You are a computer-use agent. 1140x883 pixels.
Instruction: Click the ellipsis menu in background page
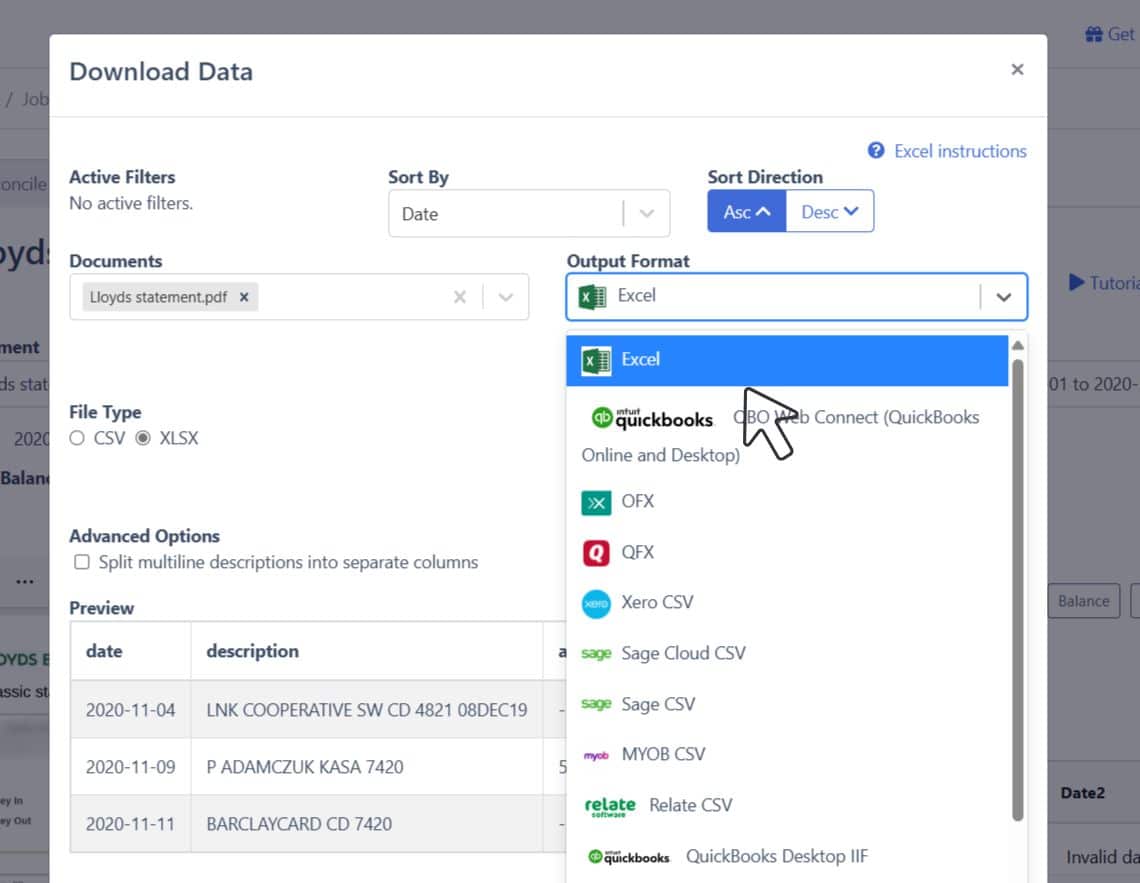[25, 581]
